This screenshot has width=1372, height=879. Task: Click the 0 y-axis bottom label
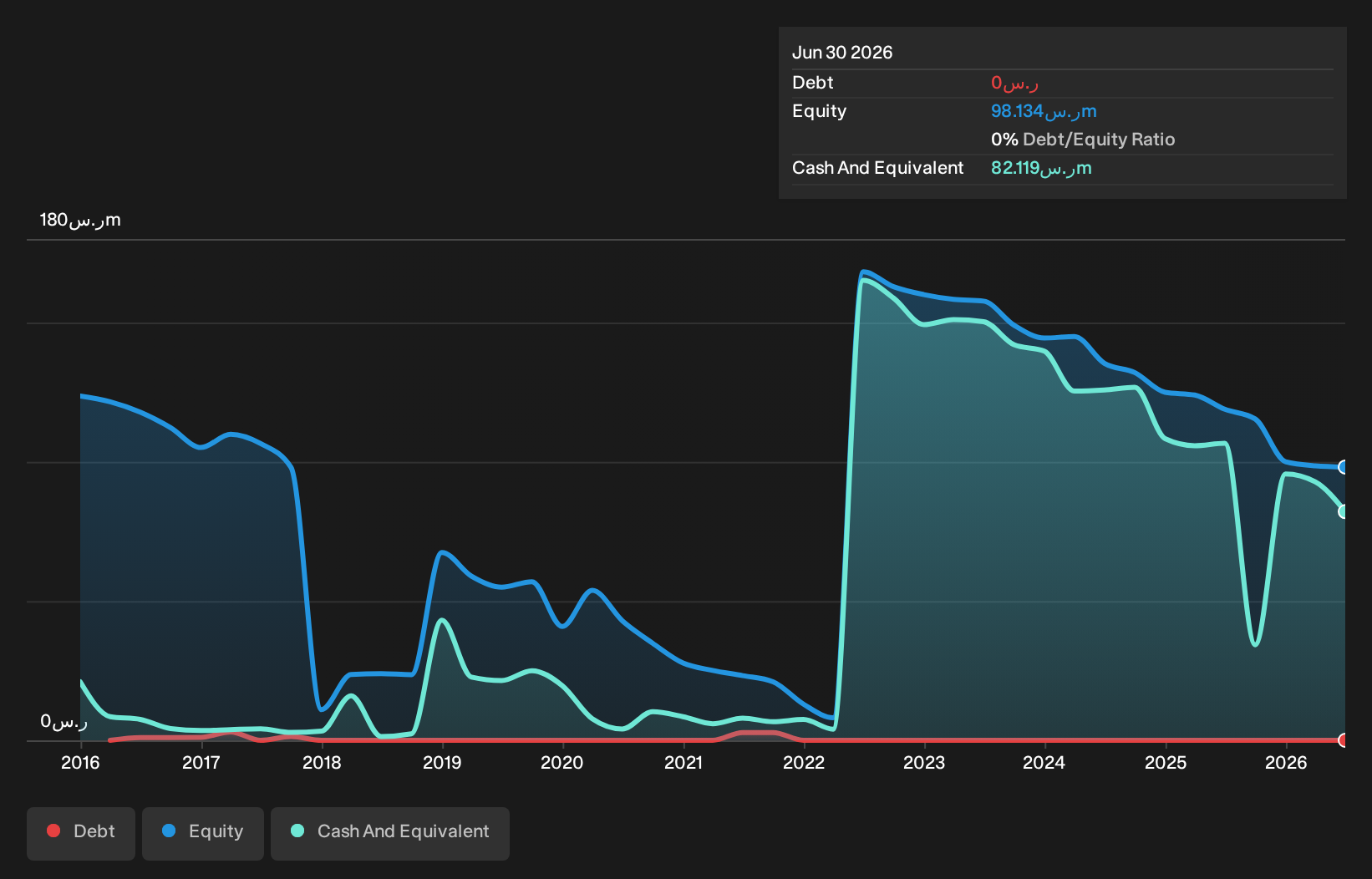[x=64, y=721]
